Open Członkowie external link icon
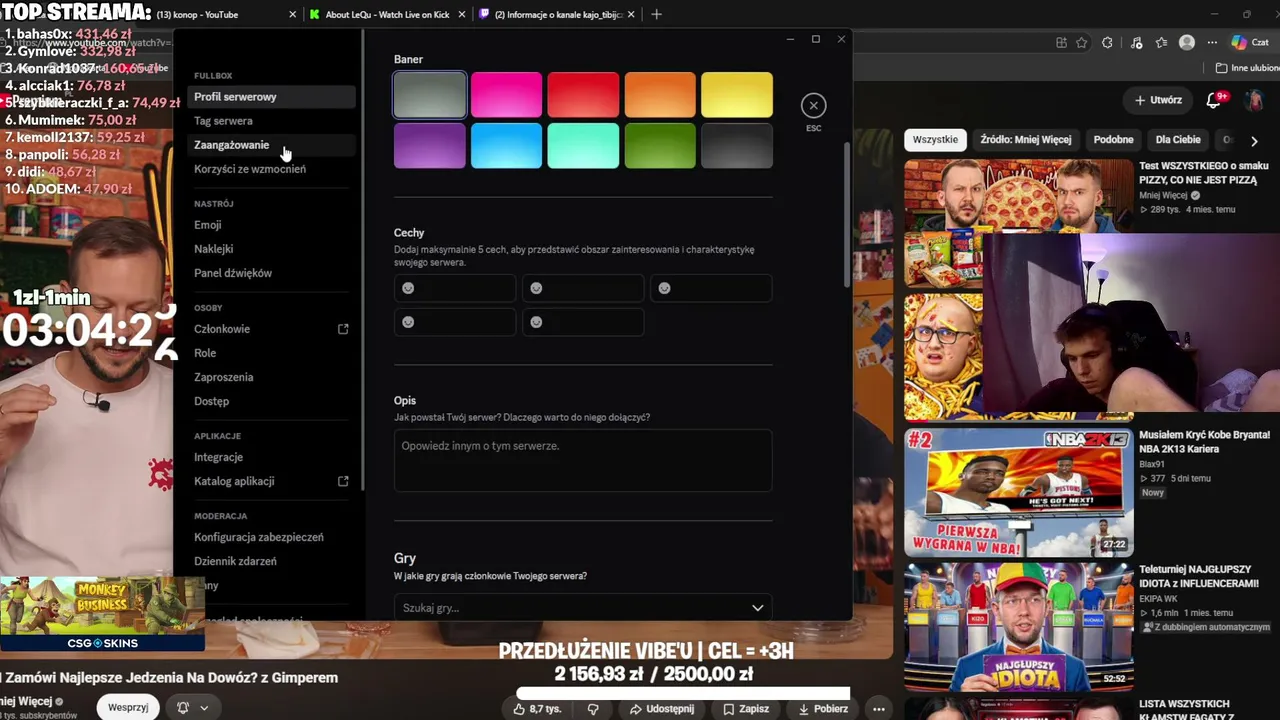This screenshot has height=720, width=1280. [x=343, y=329]
